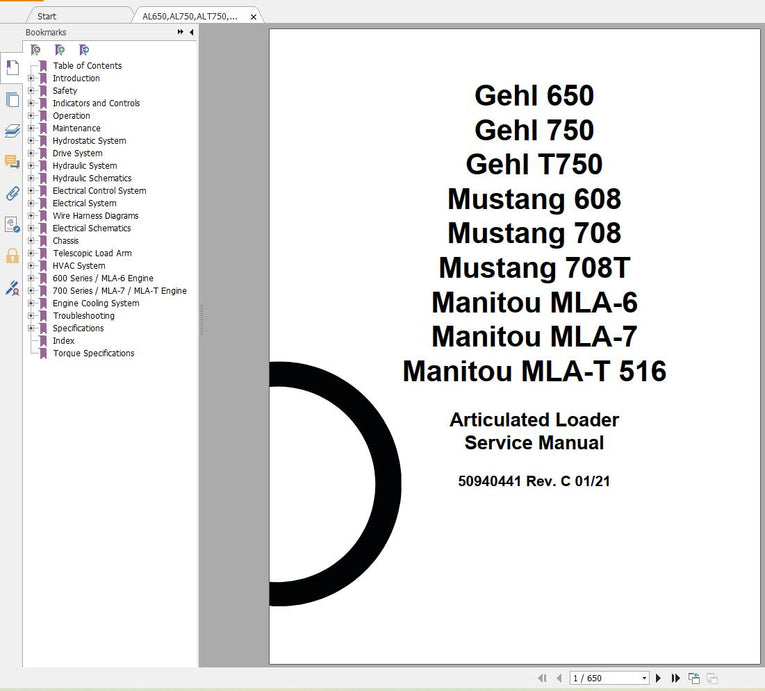
Task: Open the page number dropdown
Action: click(x=644, y=678)
